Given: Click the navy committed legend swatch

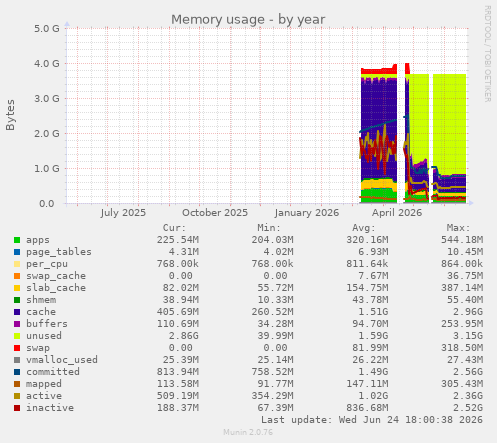Looking at the screenshot, I should point(17,372).
